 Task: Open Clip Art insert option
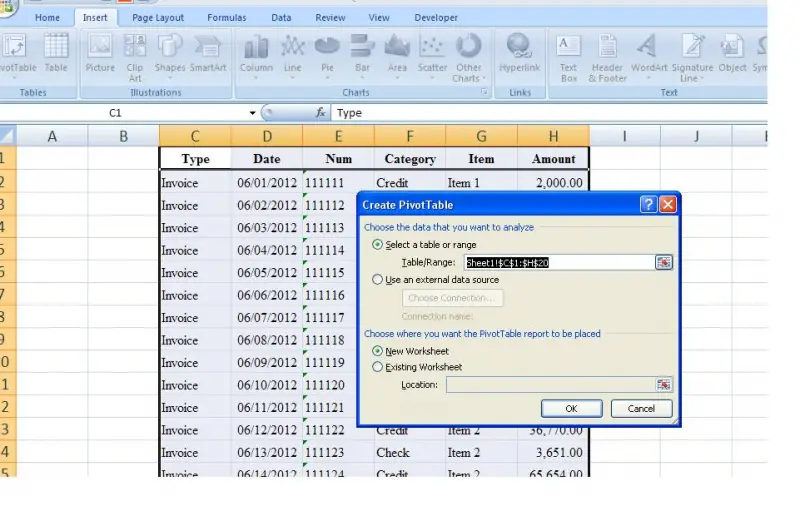[135, 58]
